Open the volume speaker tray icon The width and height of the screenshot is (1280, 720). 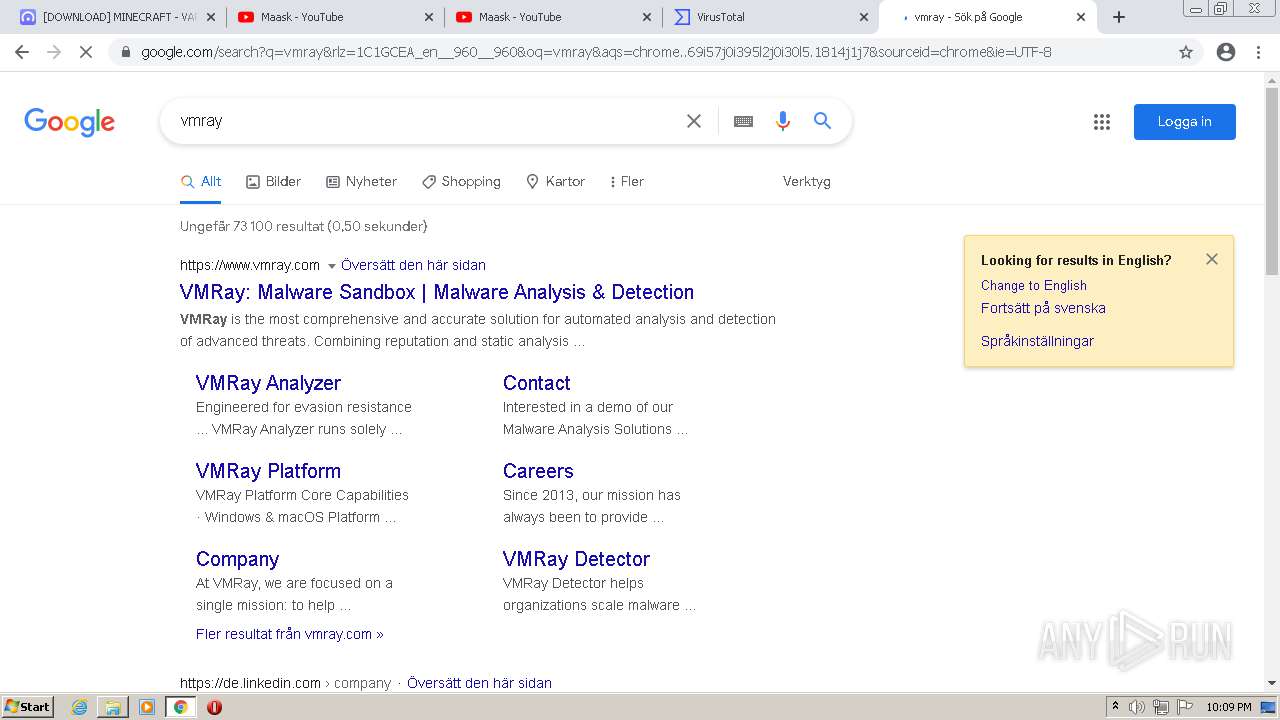(x=1137, y=707)
